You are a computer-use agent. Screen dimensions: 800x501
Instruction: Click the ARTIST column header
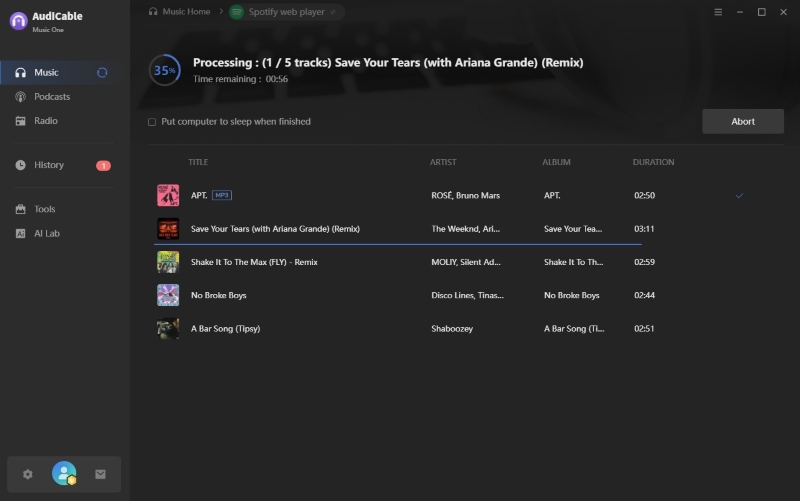pos(443,162)
